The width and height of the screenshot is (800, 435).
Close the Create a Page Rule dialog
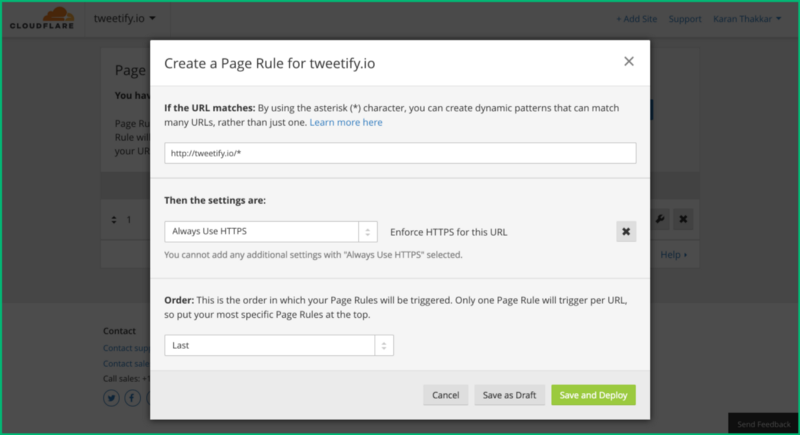pyautogui.click(x=629, y=62)
